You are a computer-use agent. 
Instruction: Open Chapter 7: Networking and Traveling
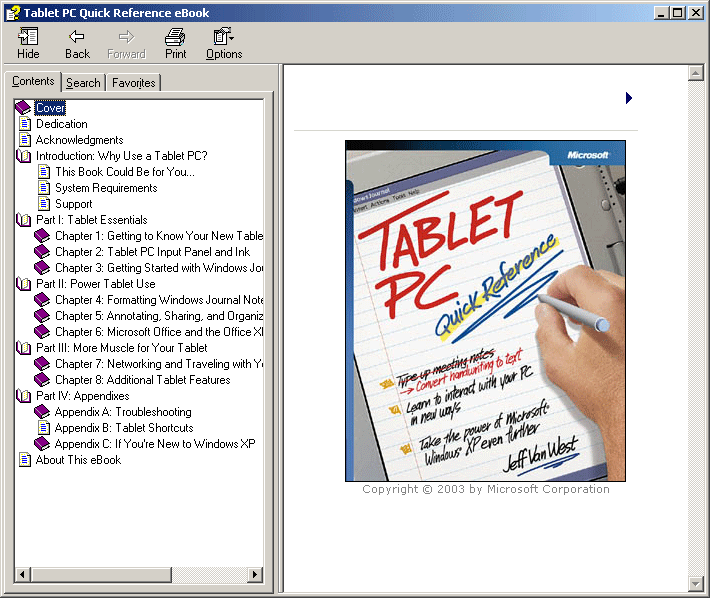[x=159, y=364]
